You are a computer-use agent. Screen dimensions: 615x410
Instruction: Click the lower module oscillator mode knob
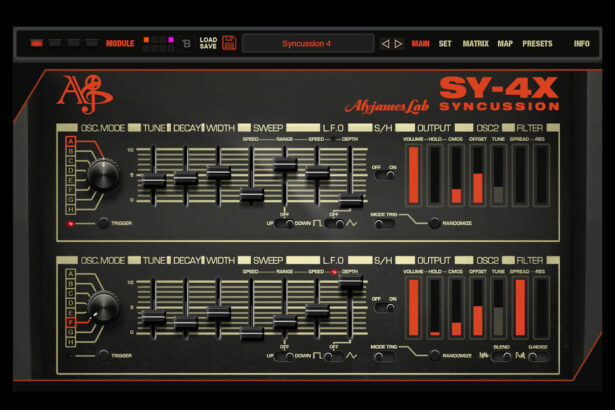coord(103,308)
